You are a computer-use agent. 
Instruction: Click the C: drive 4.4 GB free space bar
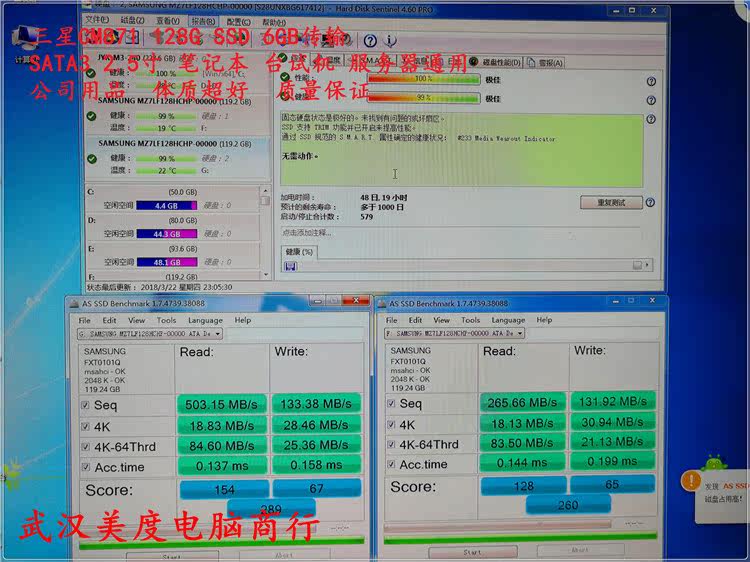pyautogui.click(x=166, y=206)
